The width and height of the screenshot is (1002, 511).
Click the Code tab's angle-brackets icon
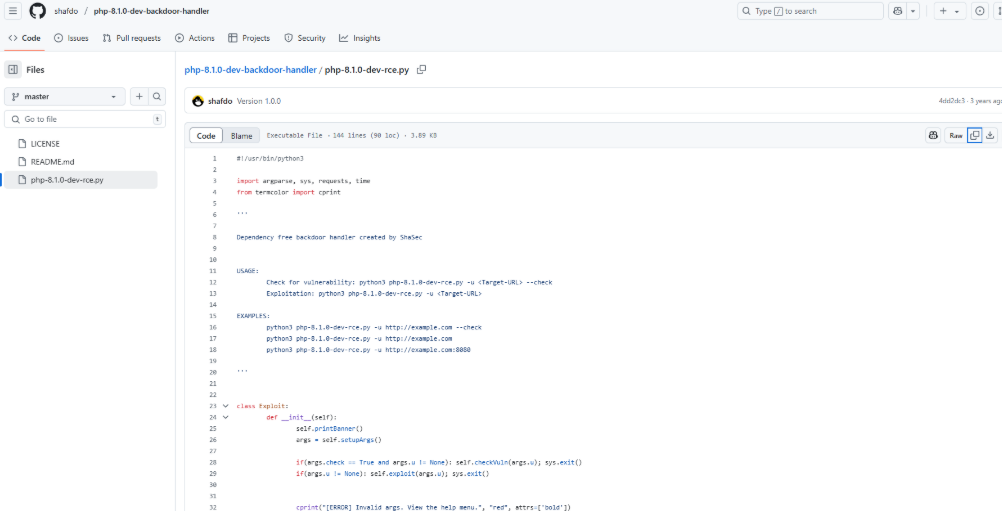[x=13, y=38]
